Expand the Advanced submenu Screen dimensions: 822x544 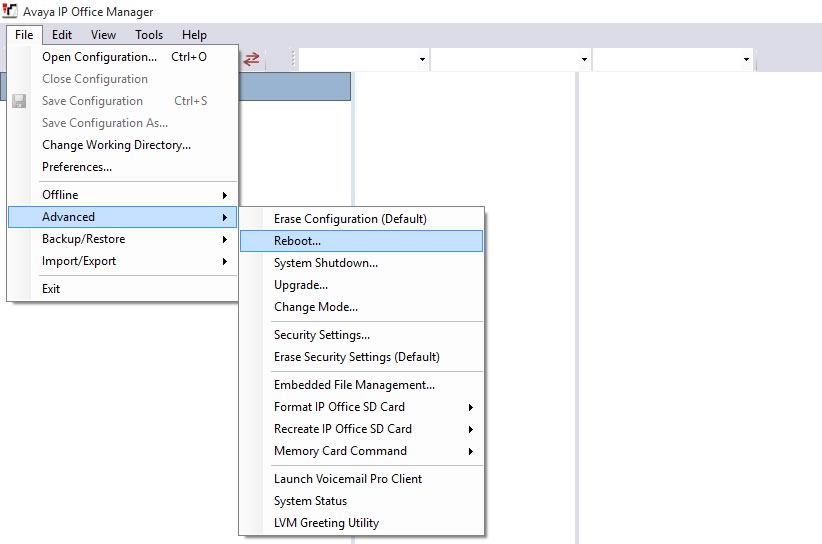[x=123, y=217]
